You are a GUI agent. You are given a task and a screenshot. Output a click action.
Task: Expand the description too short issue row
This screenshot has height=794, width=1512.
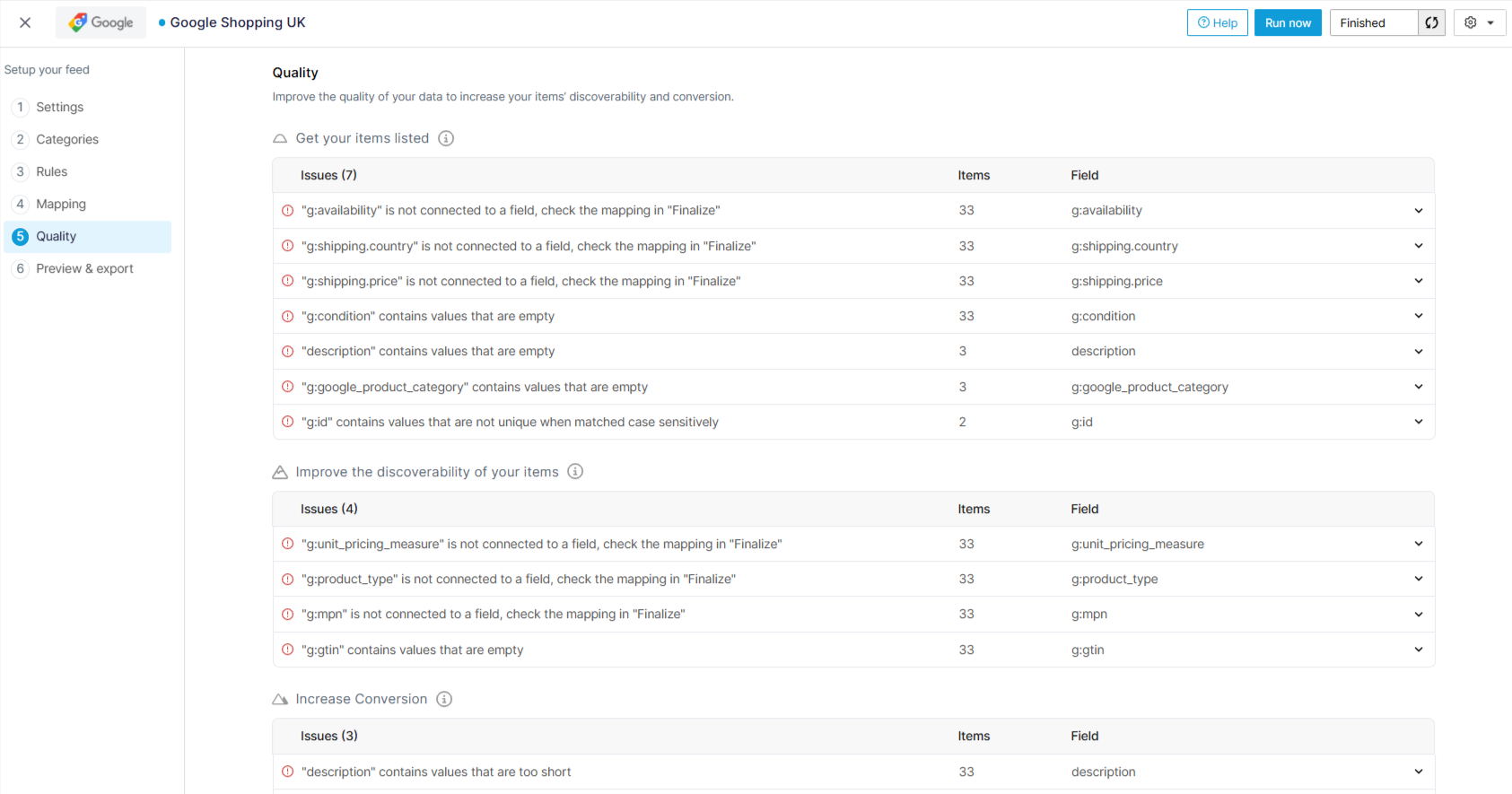tap(1418, 772)
